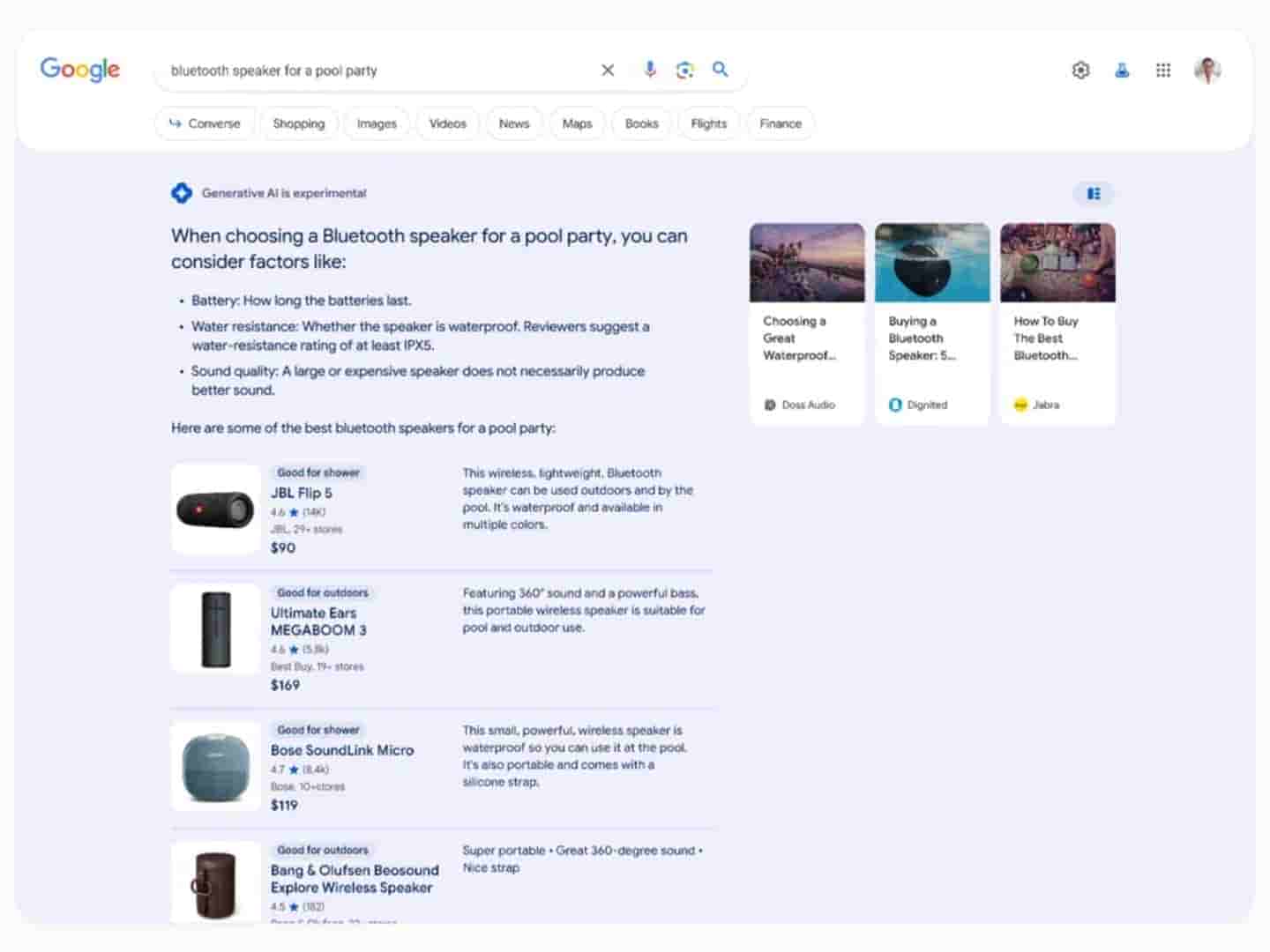Screen dimensions: 1270x952
Task: Start Converse mode from the filter bar
Action: pos(205,123)
